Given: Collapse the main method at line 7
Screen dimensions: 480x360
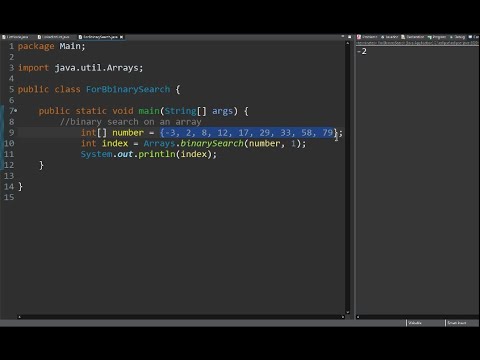Looking at the screenshot, I should 16,111.
